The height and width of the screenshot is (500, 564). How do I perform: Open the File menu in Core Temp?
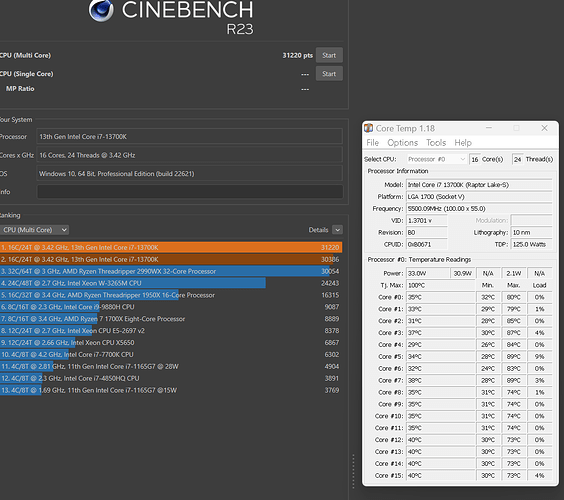pos(372,143)
